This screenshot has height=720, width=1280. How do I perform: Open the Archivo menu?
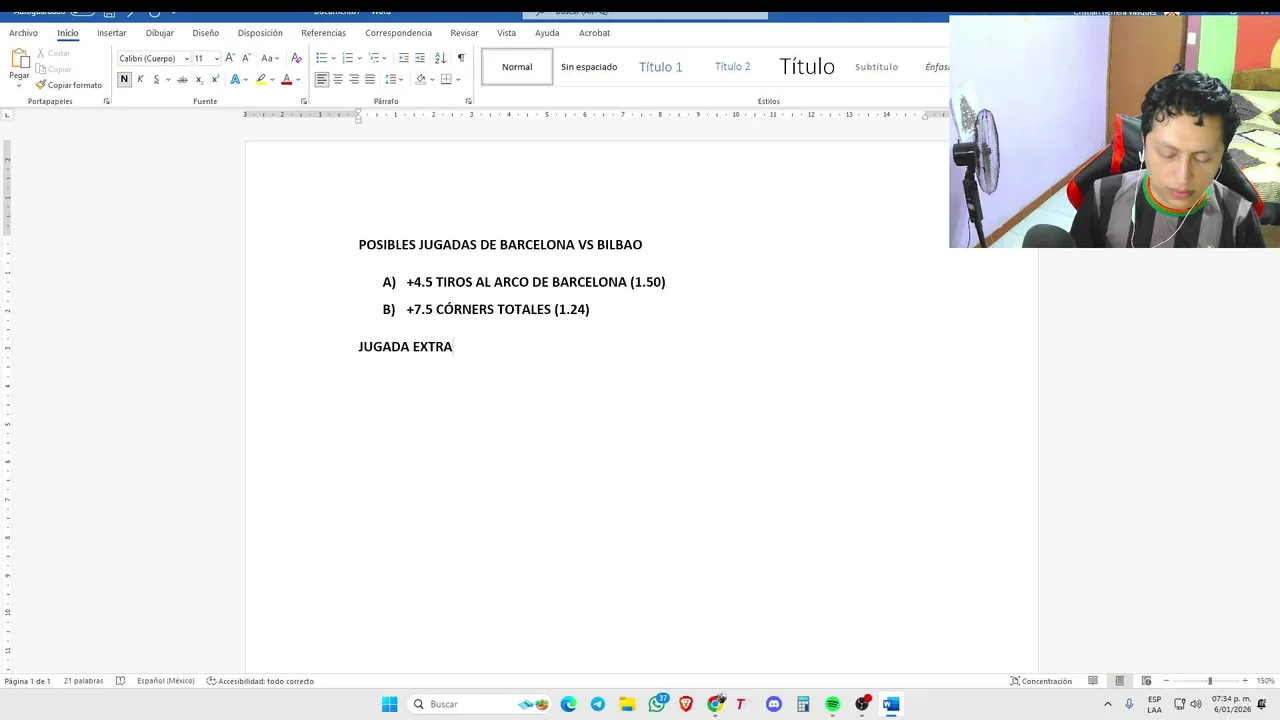[23, 33]
